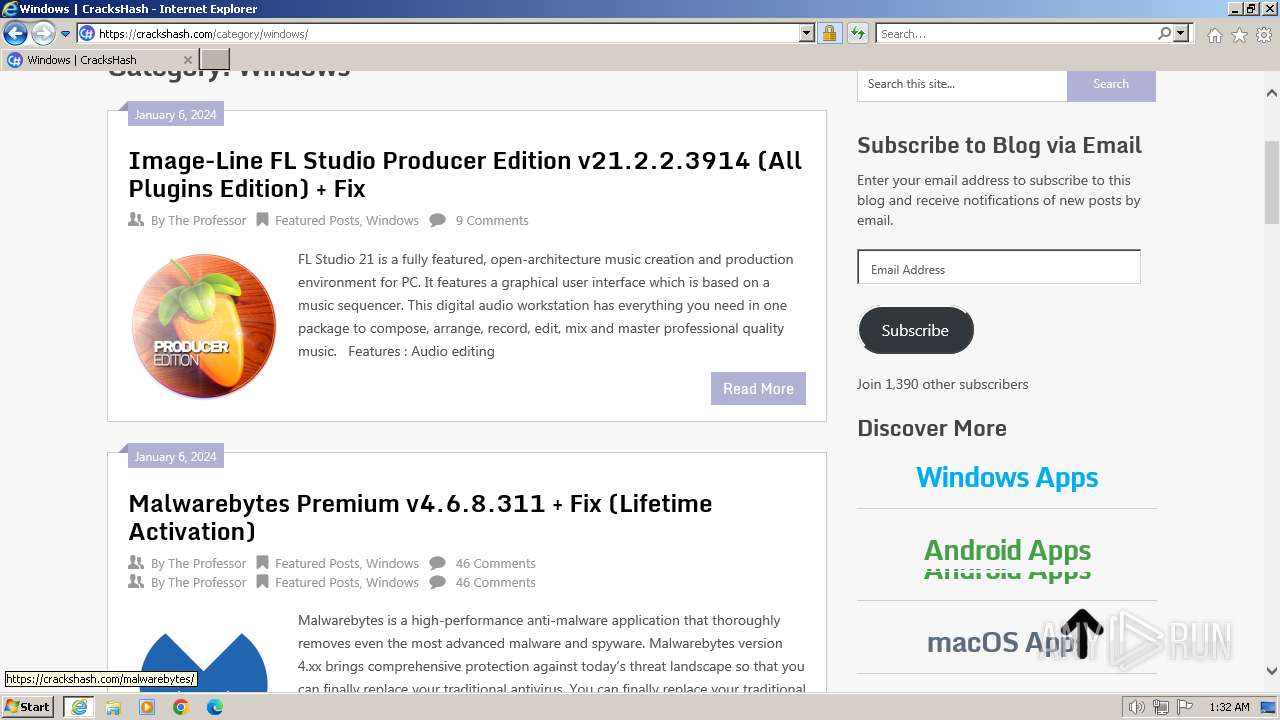Click Internet Explorer taskbar icon
This screenshot has height=720, width=1280.
[78, 707]
